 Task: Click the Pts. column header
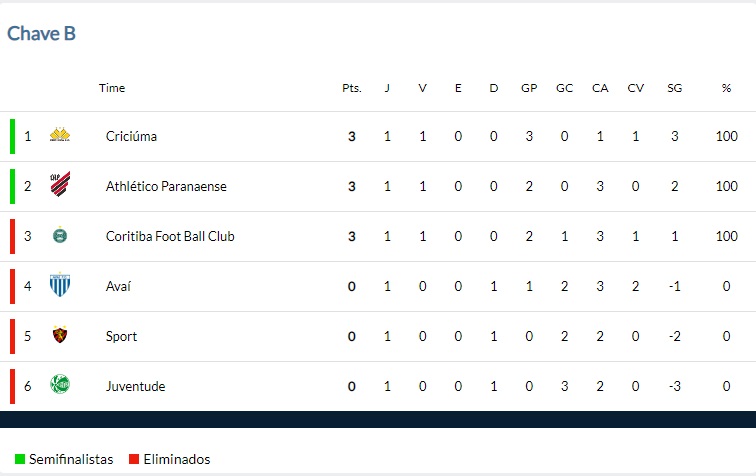[x=352, y=88]
